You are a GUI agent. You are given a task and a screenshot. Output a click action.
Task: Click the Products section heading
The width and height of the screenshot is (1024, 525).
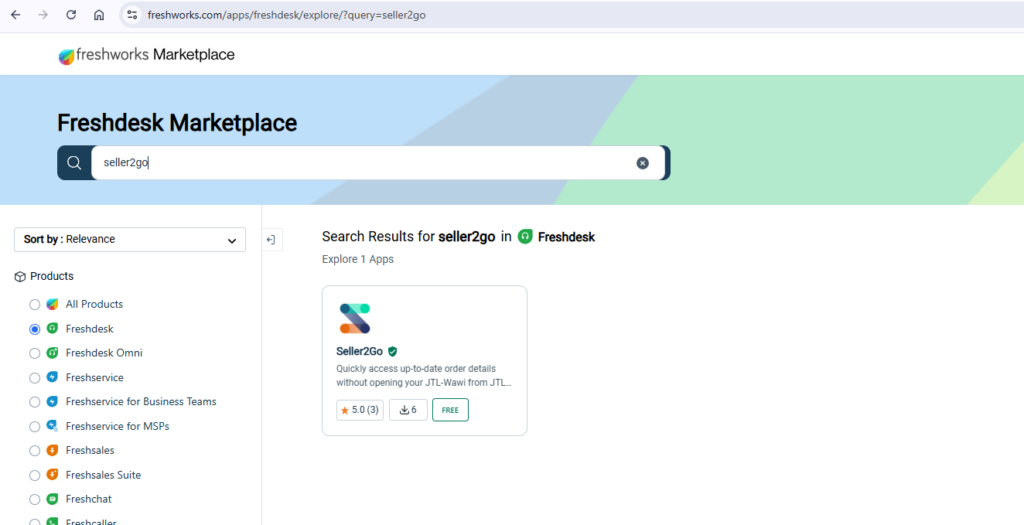click(52, 276)
